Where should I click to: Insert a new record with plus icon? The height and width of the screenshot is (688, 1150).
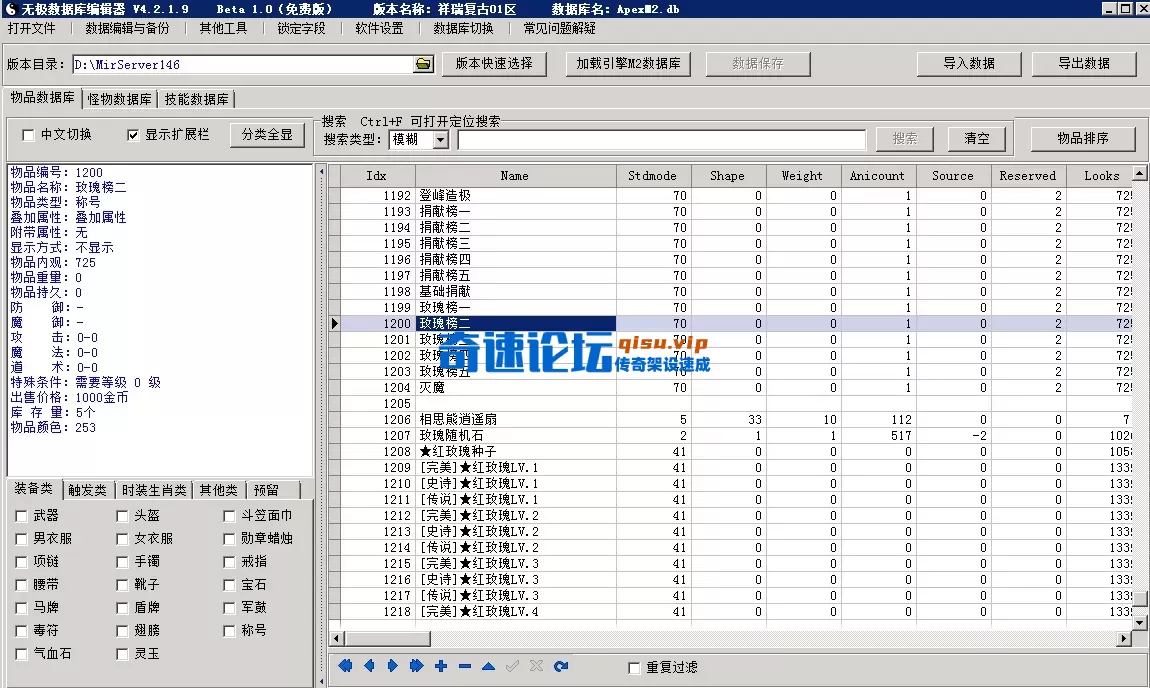(x=441, y=666)
